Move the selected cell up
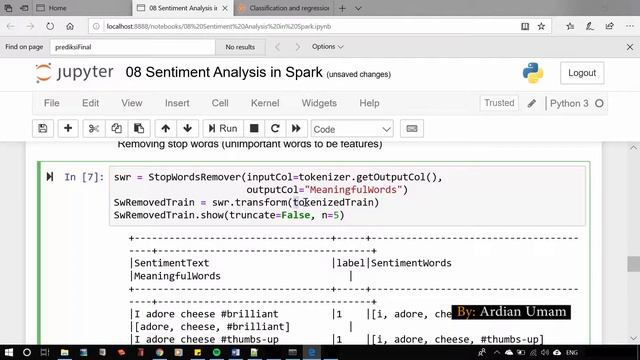 [165, 129]
